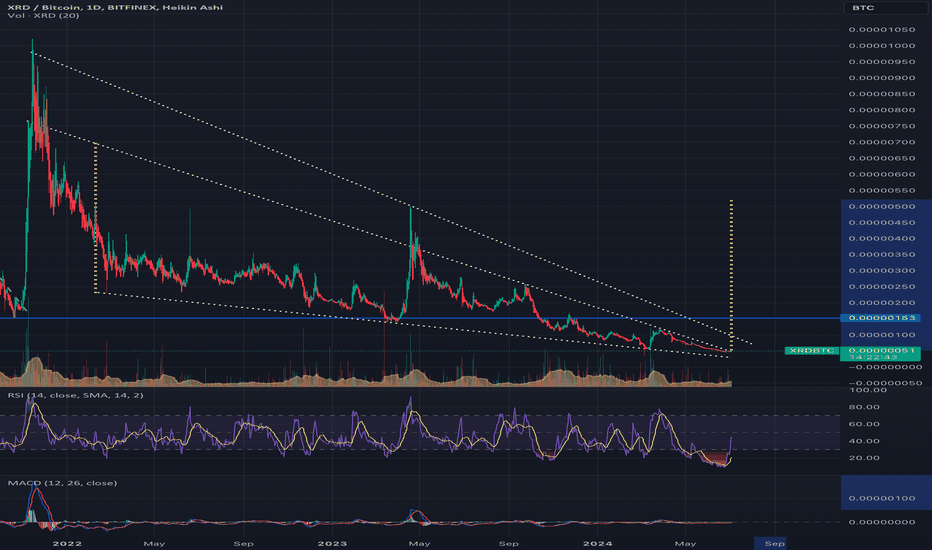
Task: Click RSI scale value 80.00
Action: pyautogui.click(x=864, y=407)
